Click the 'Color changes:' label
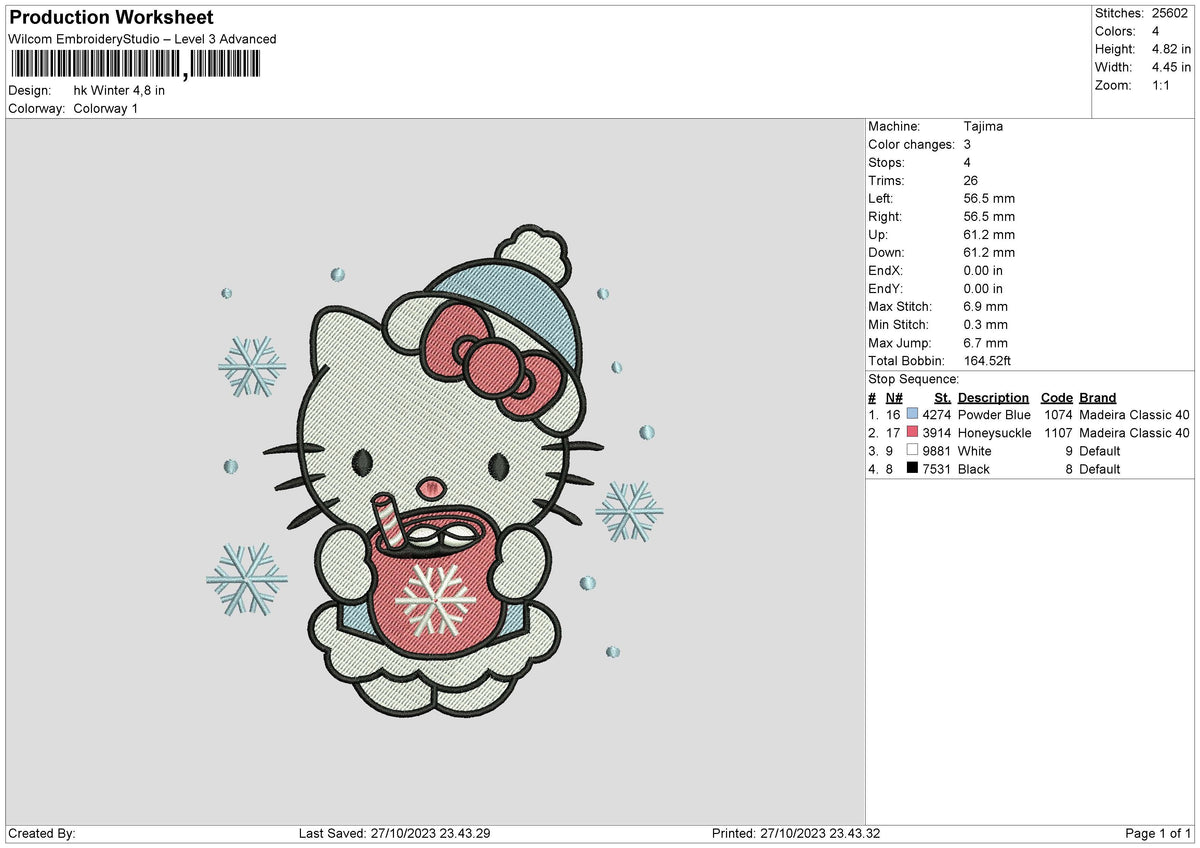 911,145
